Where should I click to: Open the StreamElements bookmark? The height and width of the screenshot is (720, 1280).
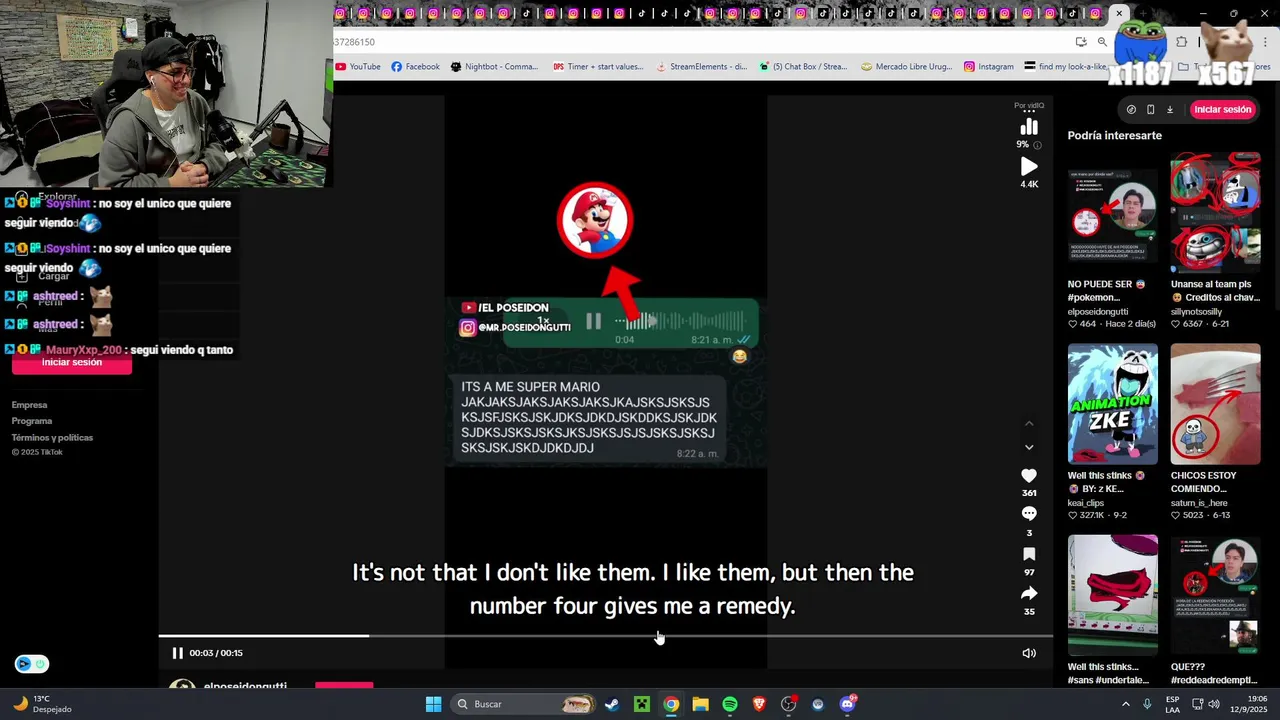click(701, 67)
